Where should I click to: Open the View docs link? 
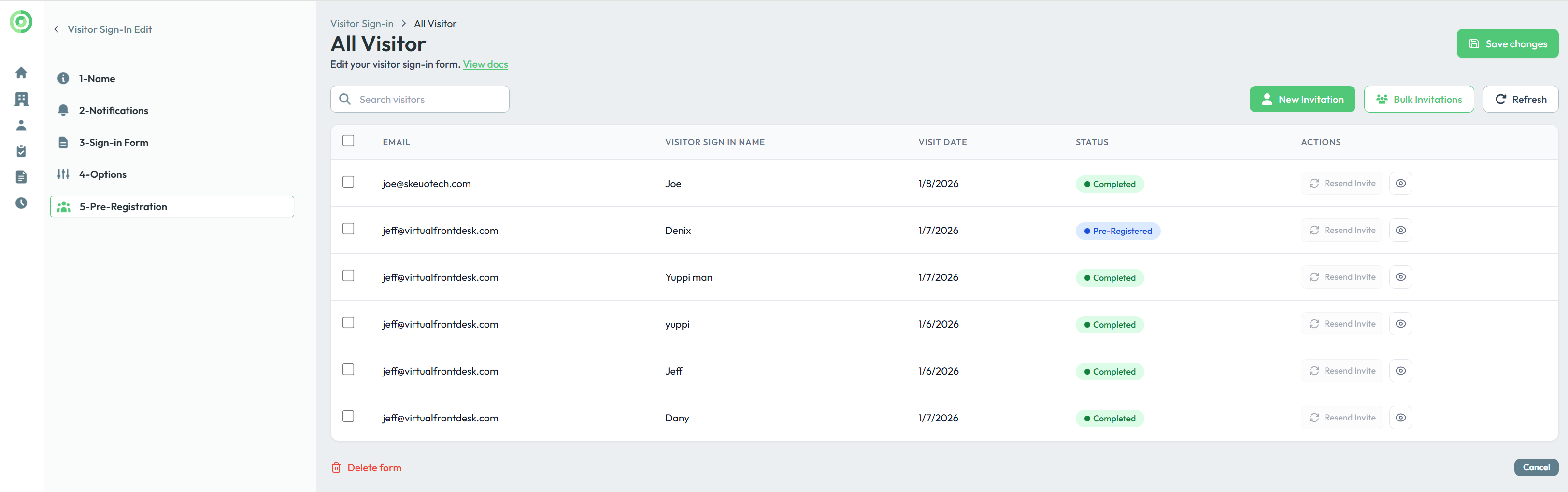(485, 65)
